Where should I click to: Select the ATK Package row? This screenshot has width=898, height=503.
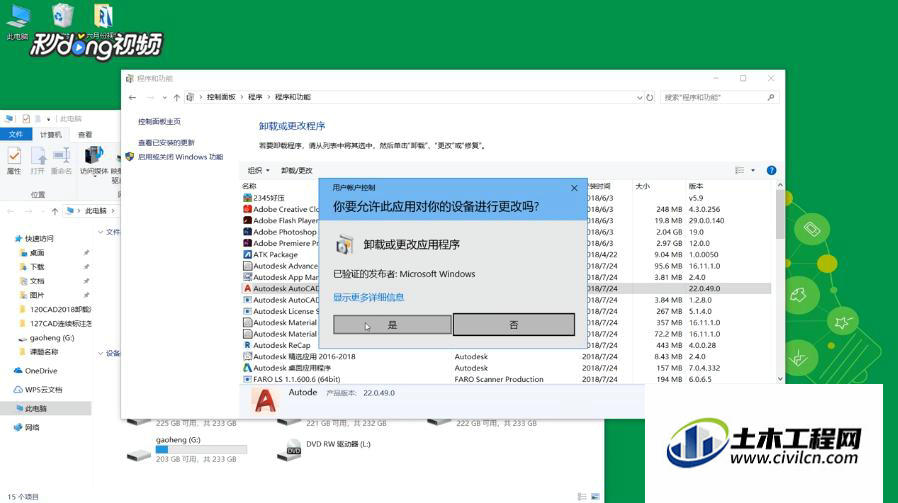[x=507, y=254]
